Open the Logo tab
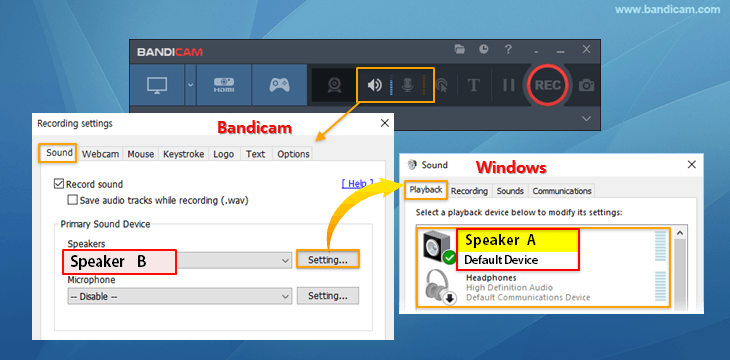 [223, 154]
